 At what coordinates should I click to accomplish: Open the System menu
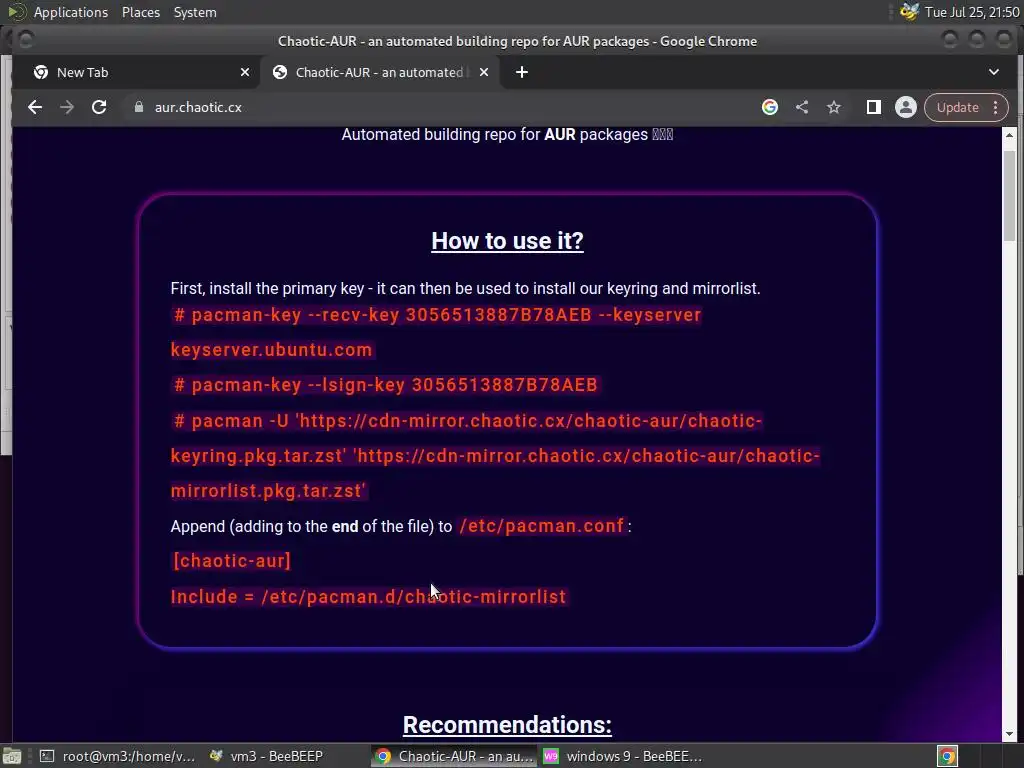tap(195, 12)
